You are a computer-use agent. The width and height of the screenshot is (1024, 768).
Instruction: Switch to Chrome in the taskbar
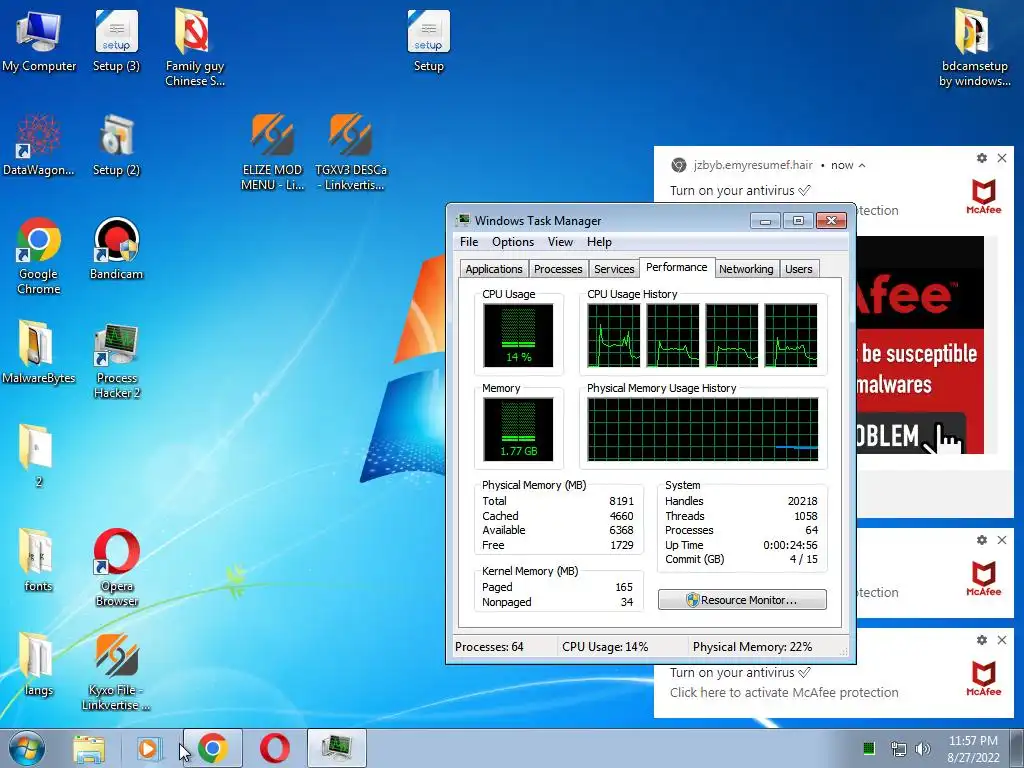coord(213,748)
